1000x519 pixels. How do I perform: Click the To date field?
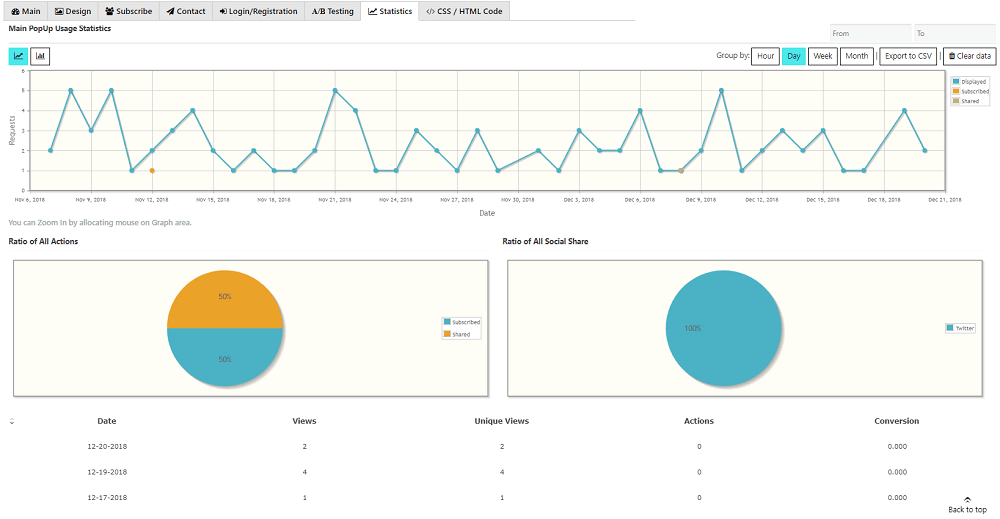coord(953,33)
